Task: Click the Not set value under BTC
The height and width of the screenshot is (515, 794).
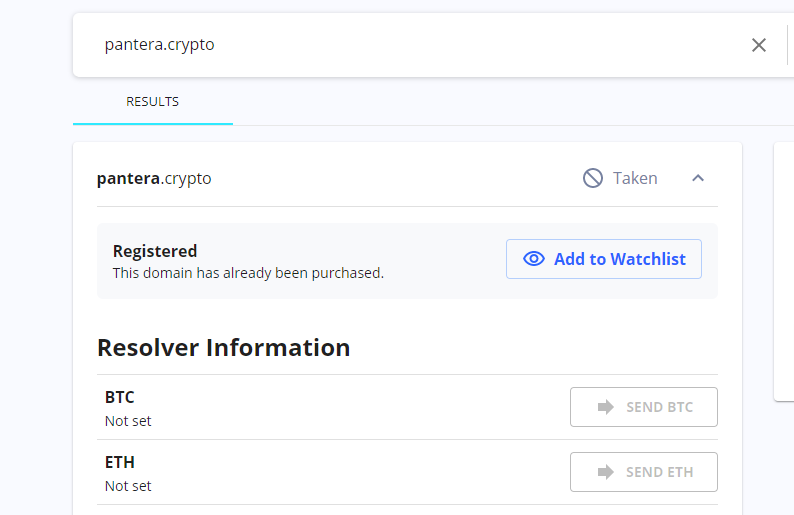Action: [x=128, y=421]
